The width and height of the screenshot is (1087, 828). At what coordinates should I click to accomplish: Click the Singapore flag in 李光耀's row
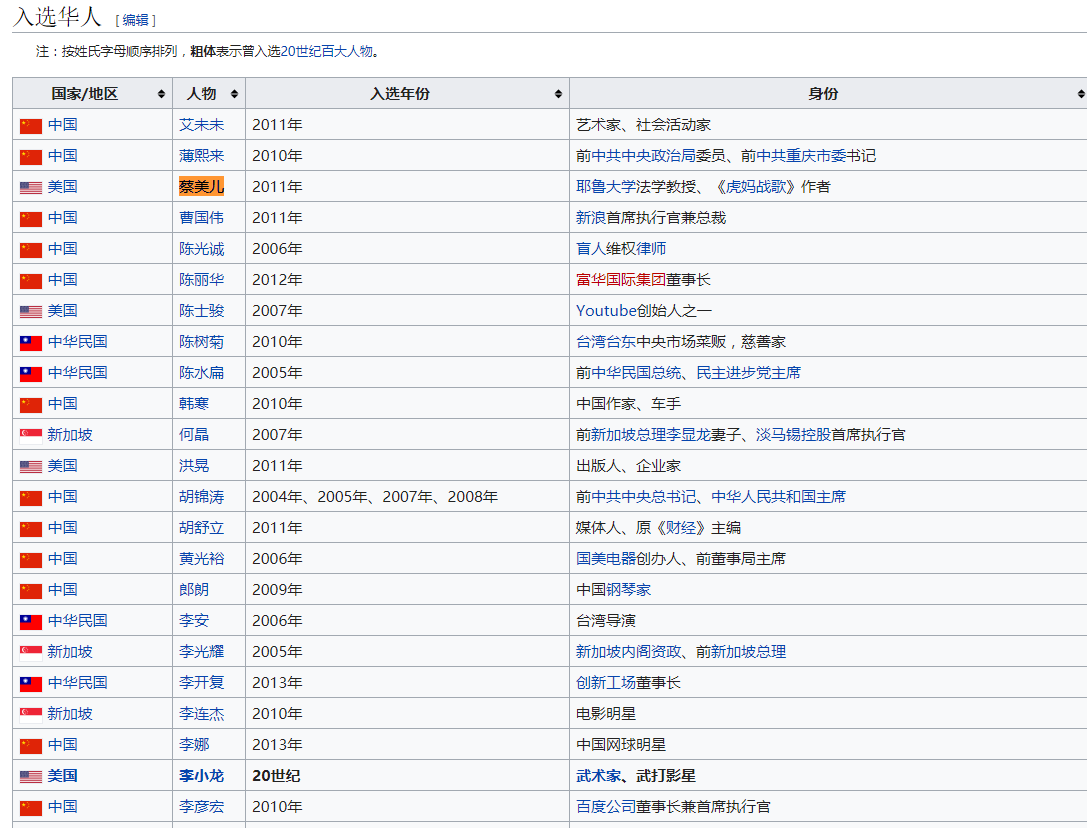coord(31,652)
